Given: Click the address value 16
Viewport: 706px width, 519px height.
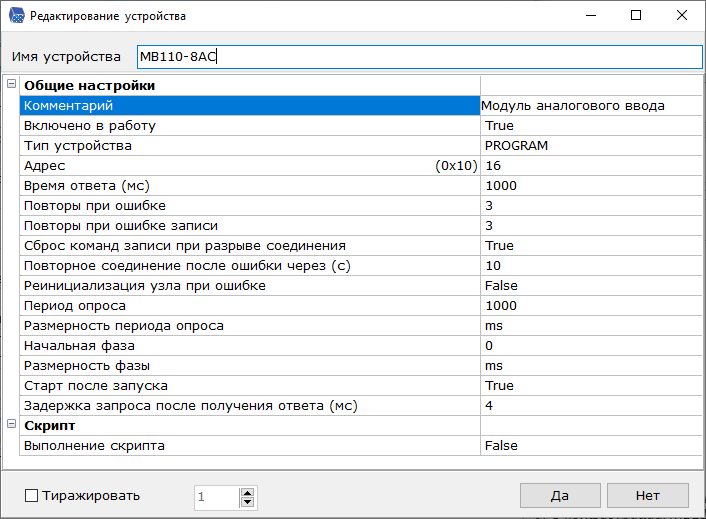Looking at the screenshot, I should pos(591,166).
